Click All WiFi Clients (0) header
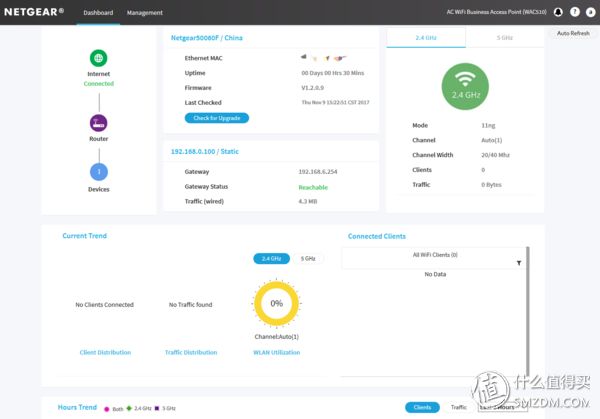 pos(435,255)
